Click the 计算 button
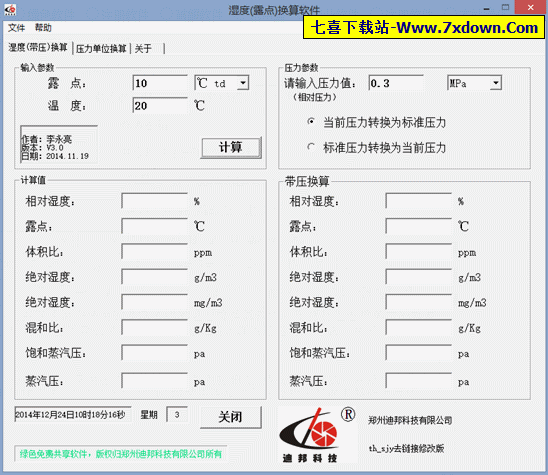The width and height of the screenshot is (548, 475). [231, 147]
